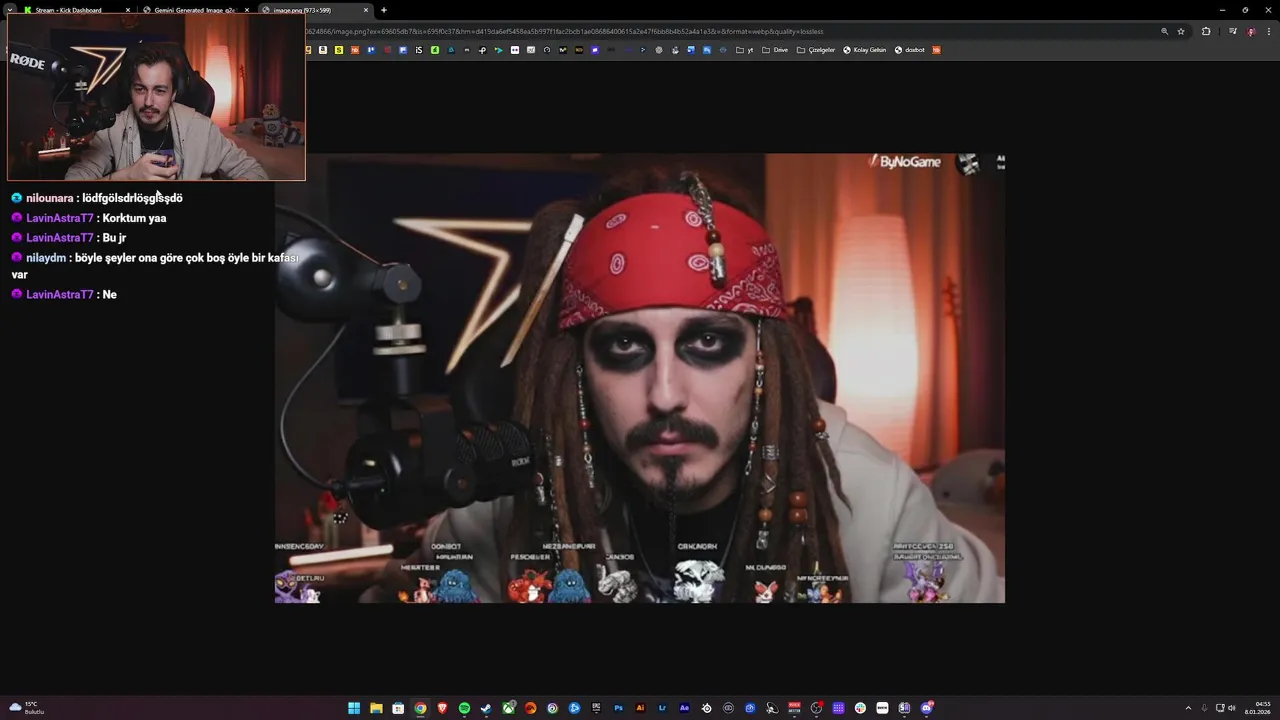
Task: Click chat message 'Bu jr'
Action: click(114, 238)
